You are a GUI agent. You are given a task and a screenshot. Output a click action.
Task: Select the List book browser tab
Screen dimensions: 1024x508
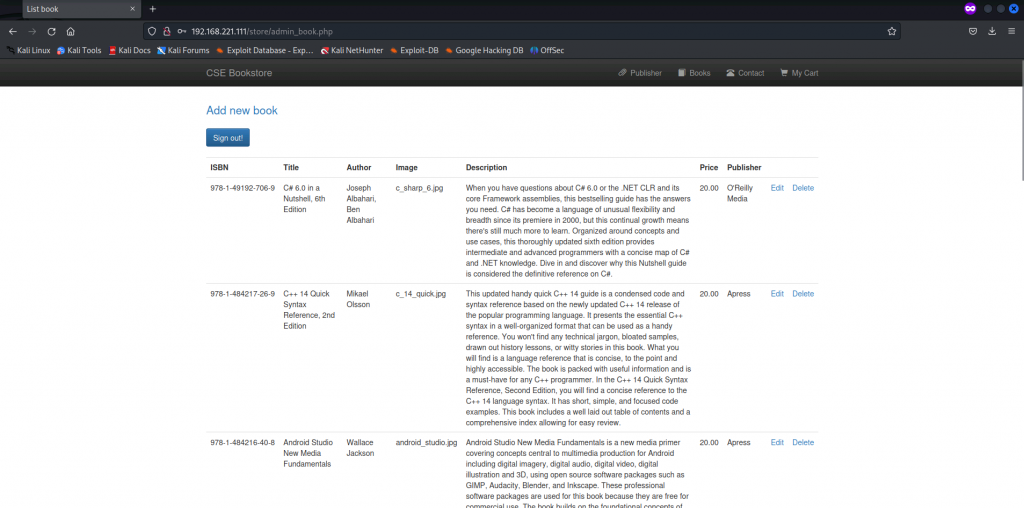pyautogui.click(x=81, y=9)
